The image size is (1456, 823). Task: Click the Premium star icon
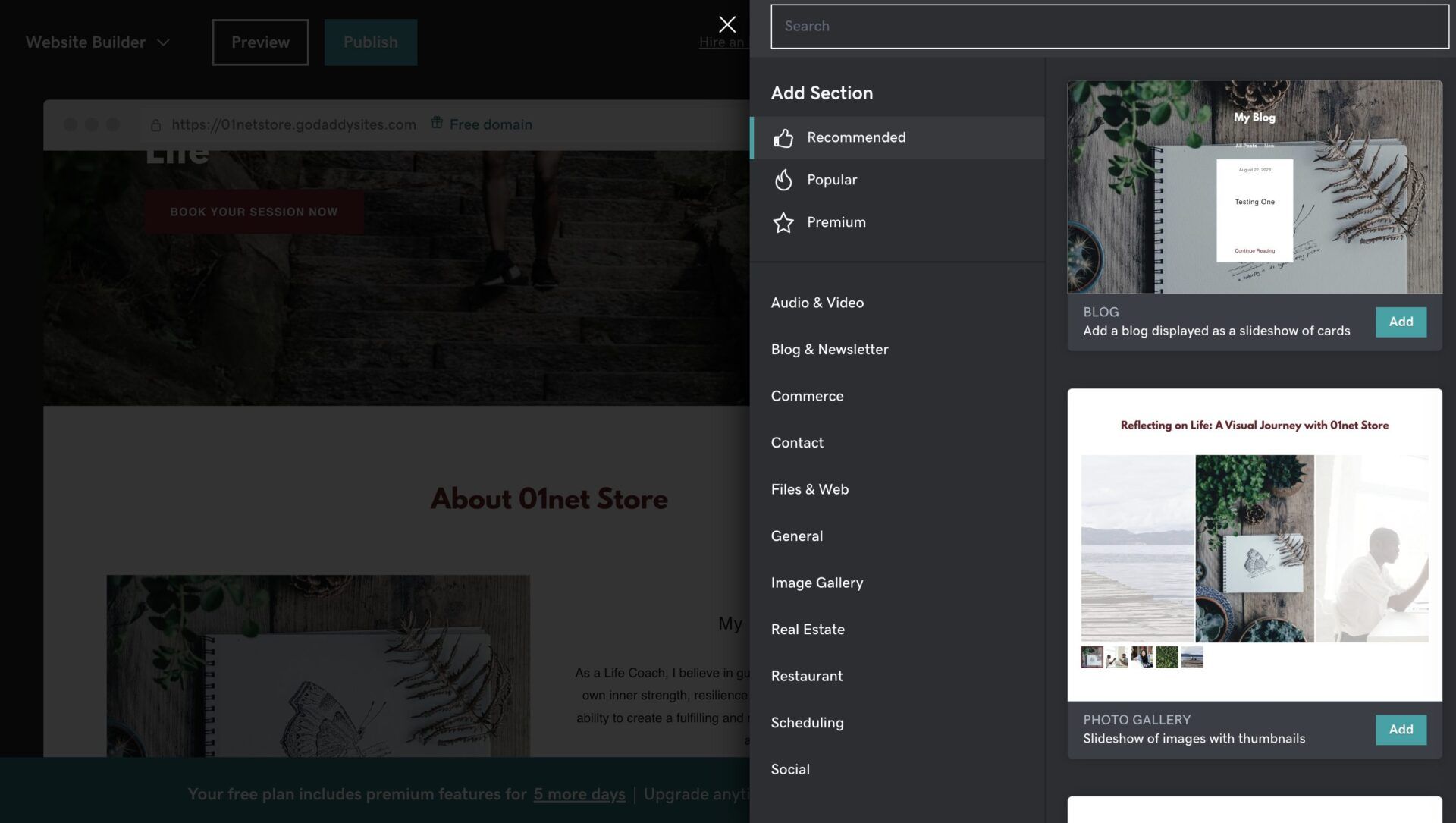[x=782, y=222]
